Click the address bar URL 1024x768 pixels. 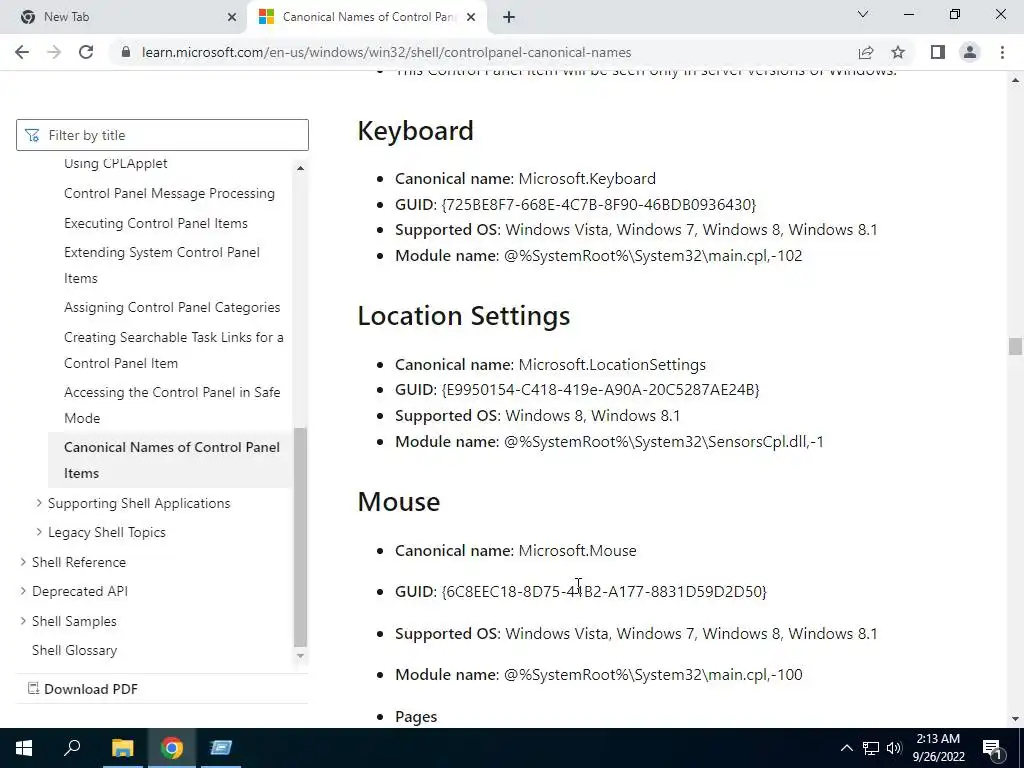click(386, 52)
